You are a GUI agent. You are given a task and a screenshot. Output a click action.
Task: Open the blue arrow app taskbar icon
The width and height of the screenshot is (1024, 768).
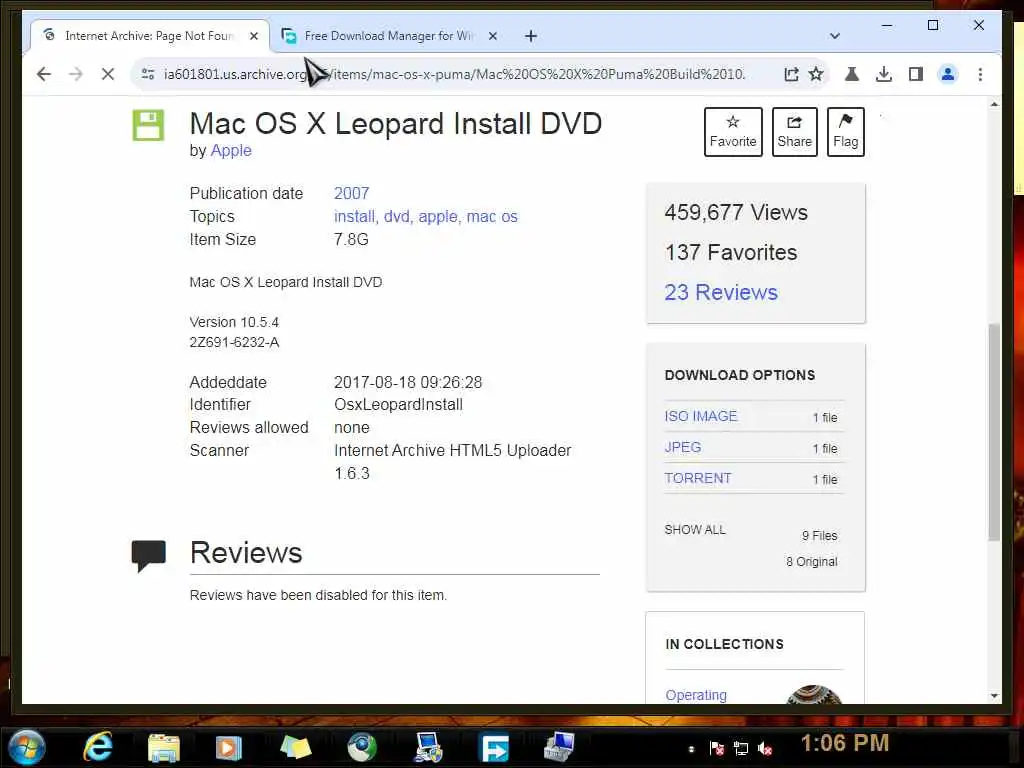495,748
